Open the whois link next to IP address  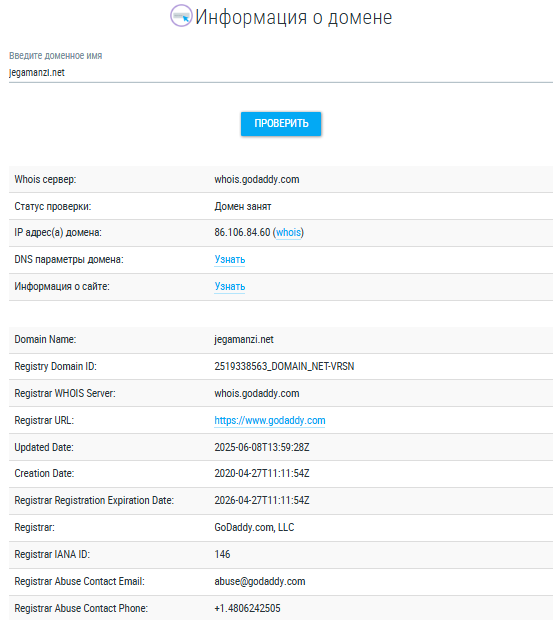(x=288, y=232)
